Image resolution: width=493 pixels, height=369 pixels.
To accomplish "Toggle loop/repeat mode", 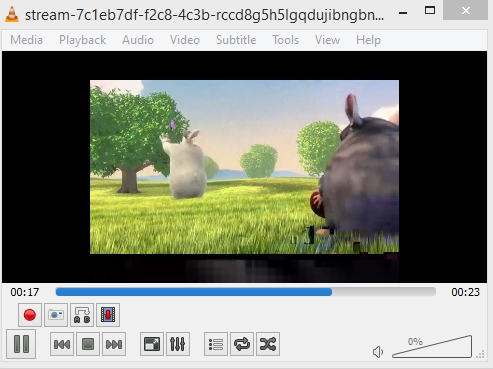I will click(x=242, y=344).
